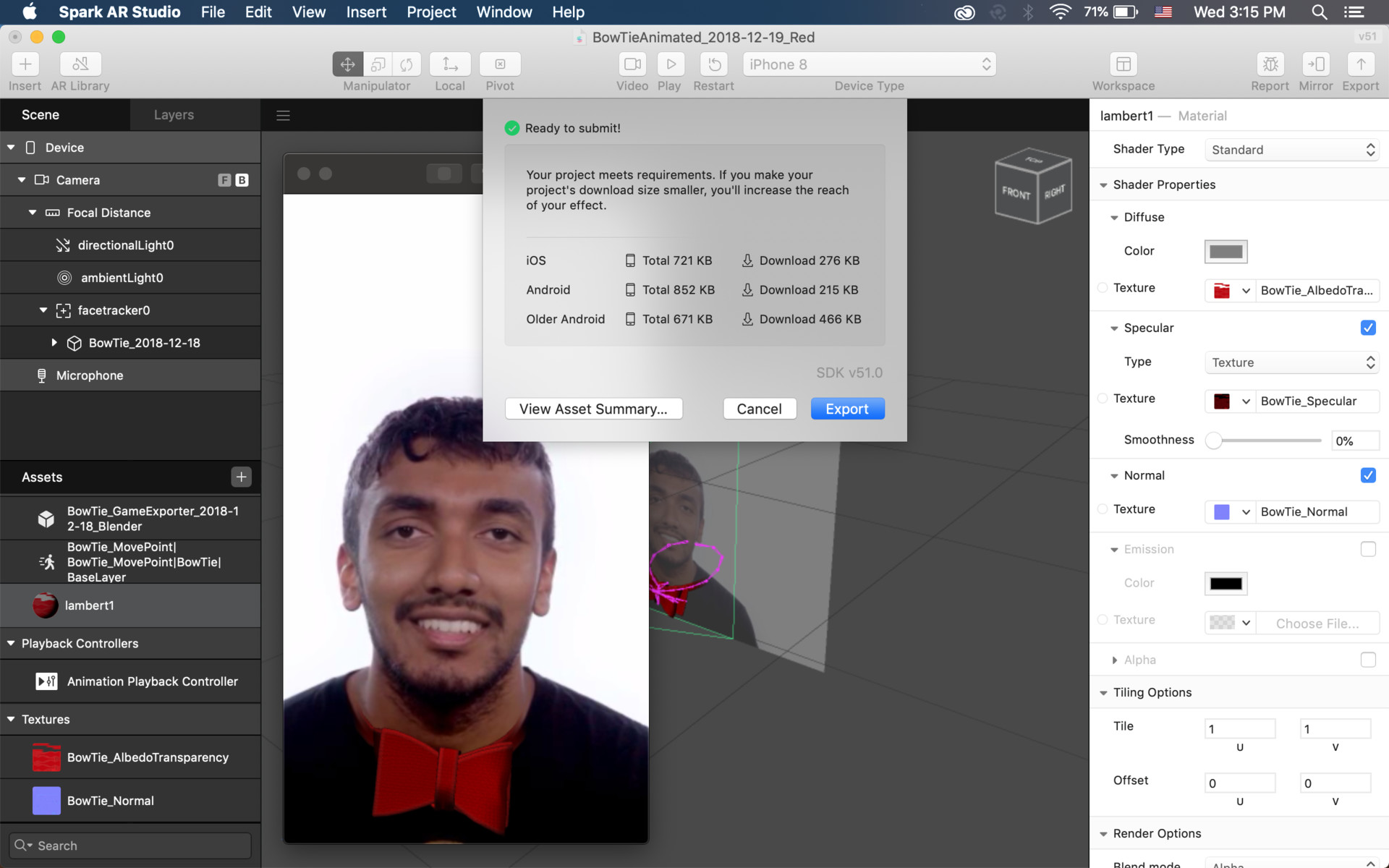Enable the Emission checkbox

coord(1368,549)
